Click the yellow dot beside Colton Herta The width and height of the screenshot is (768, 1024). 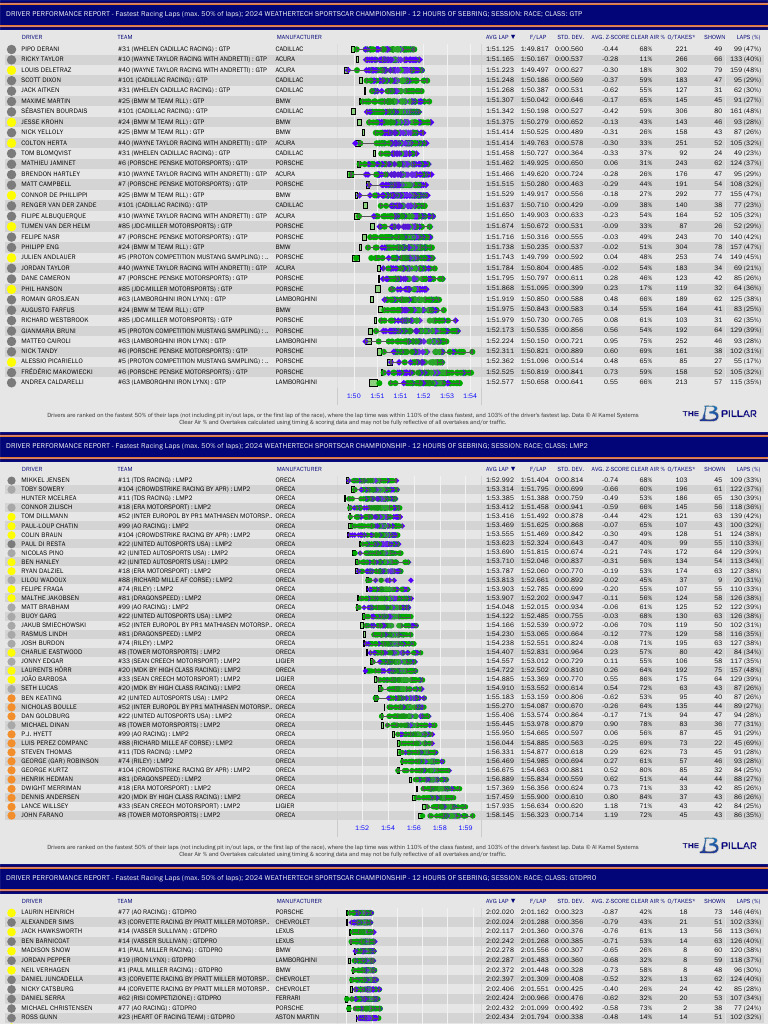[x=11, y=143]
